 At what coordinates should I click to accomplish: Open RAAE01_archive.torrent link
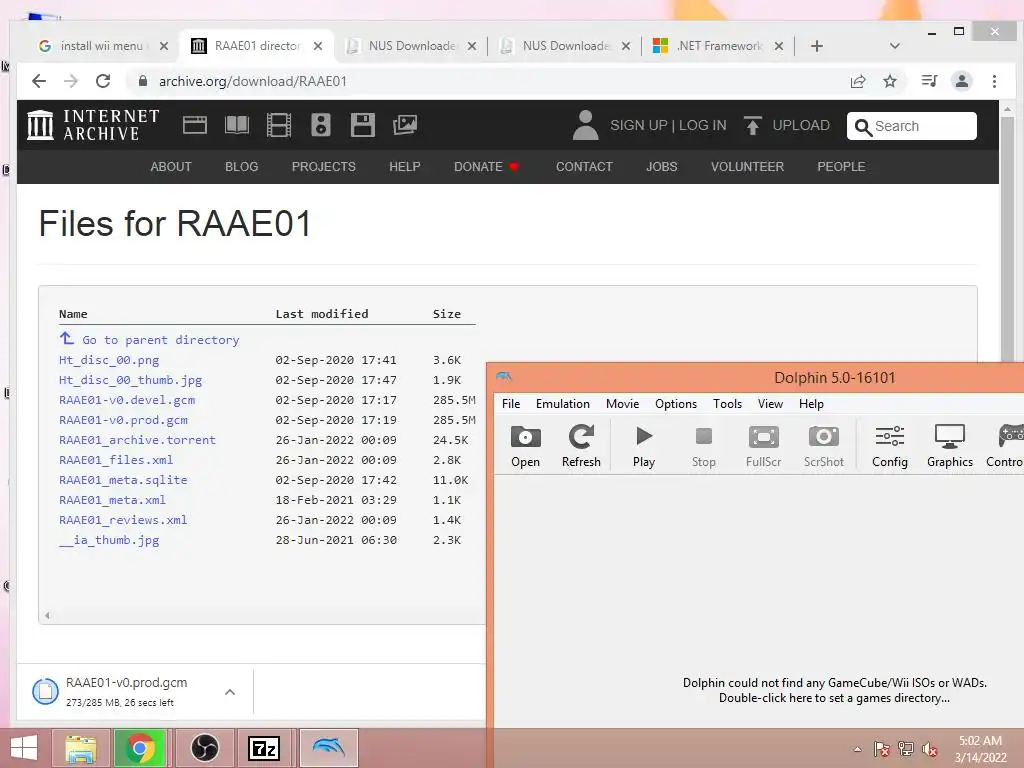pos(137,440)
